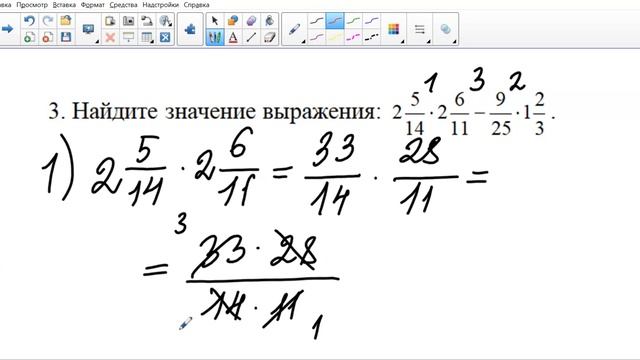Choose the black pen line style
The image size is (640, 360).
click(x=316, y=20)
